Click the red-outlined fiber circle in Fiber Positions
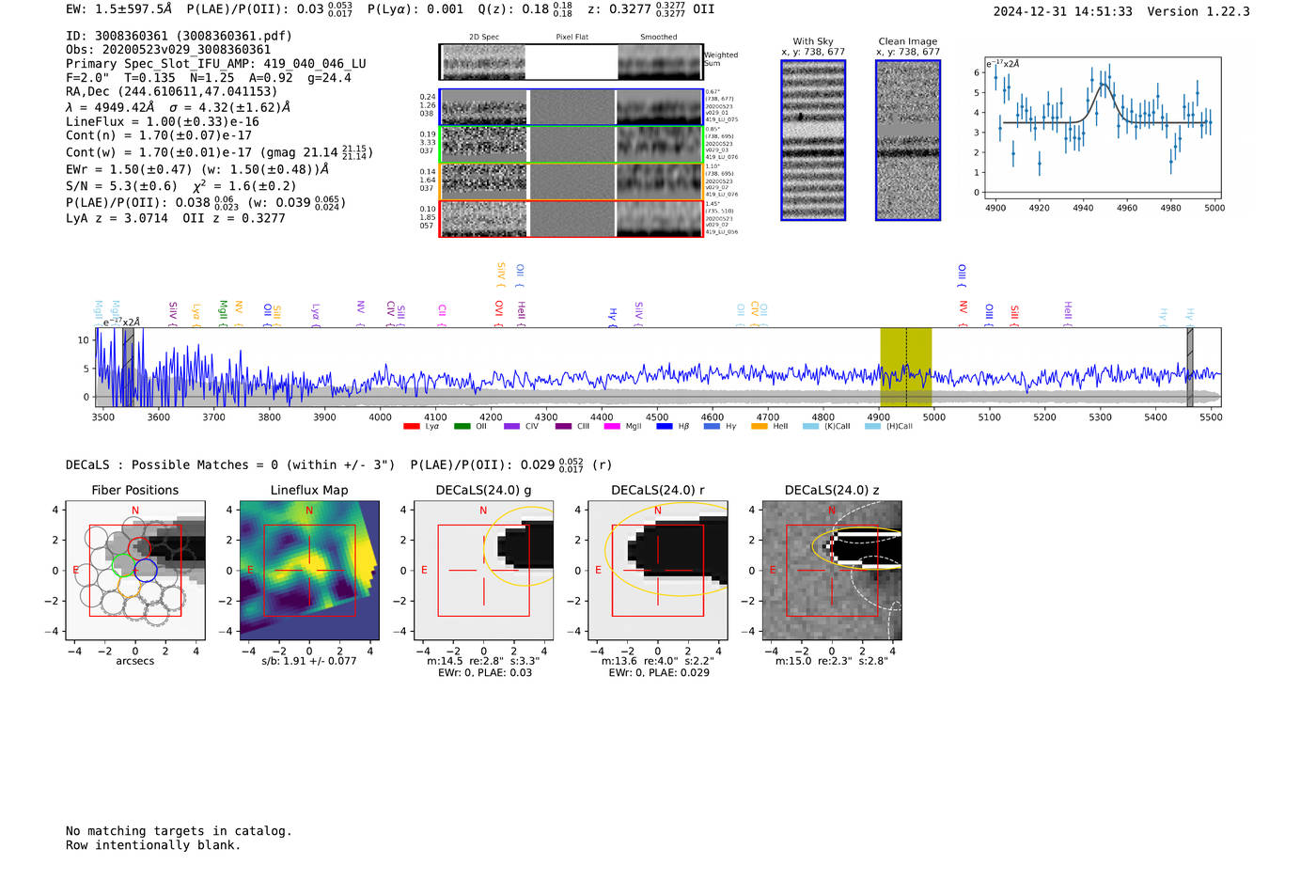 click(x=139, y=546)
